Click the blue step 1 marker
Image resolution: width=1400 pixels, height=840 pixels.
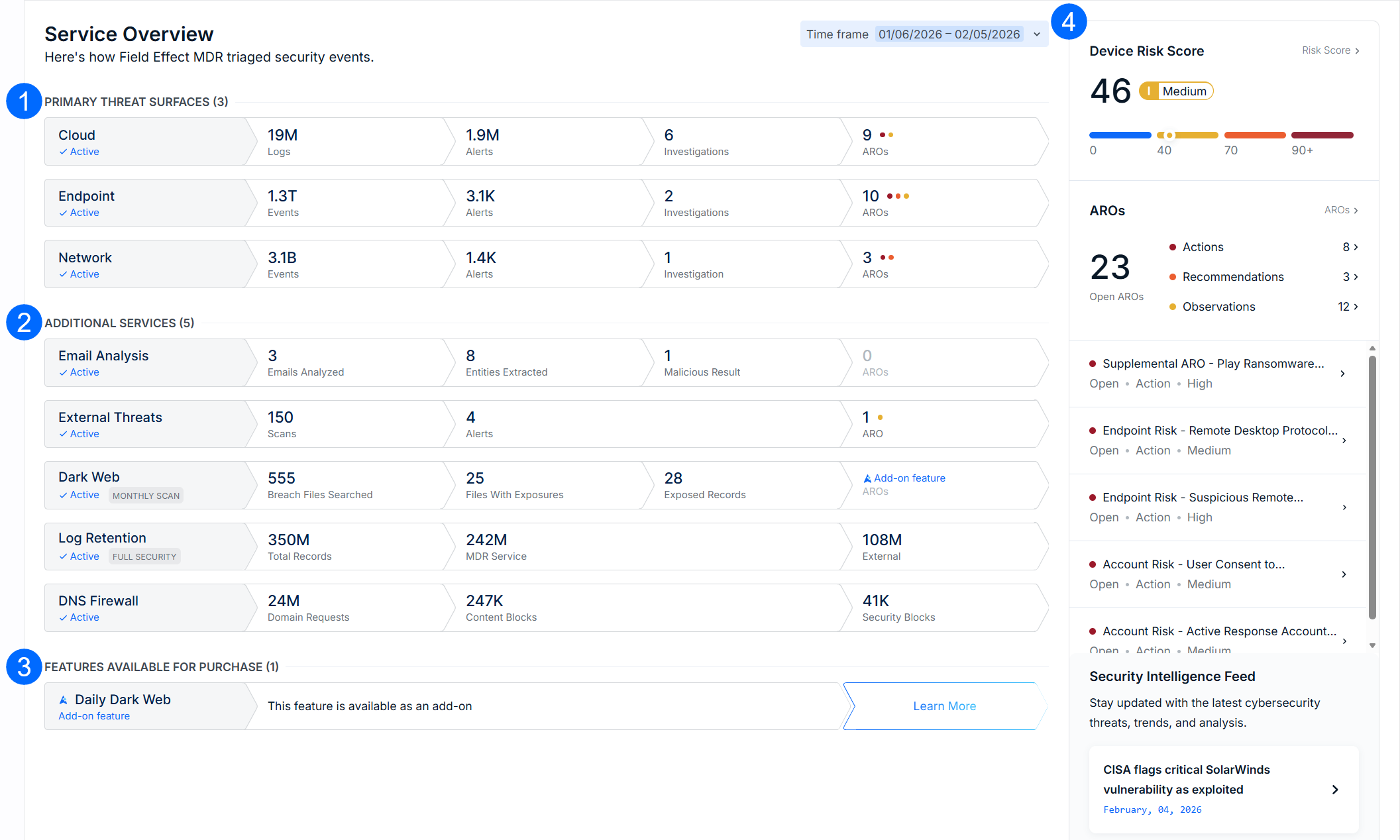pos(24,101)
